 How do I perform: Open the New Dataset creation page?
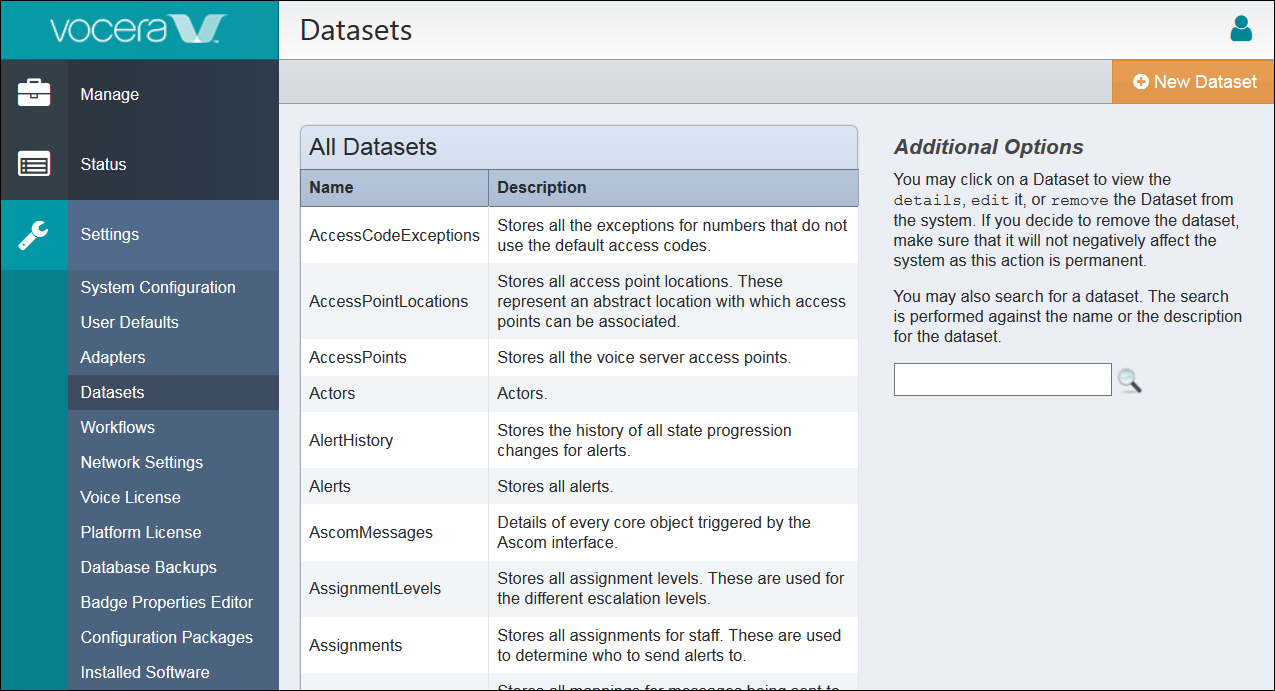[1192, 81]
